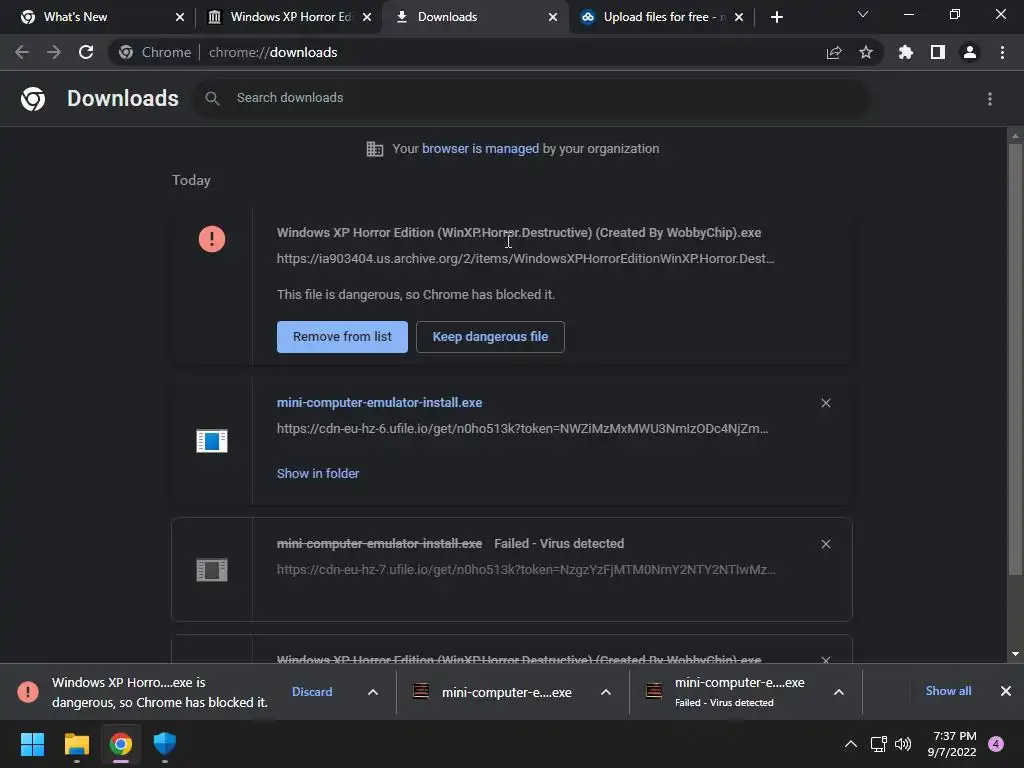Switch to the Windows XP Horror Ed tab
The width and height of the screenshot is (1024, 768).
click(287, 17)
